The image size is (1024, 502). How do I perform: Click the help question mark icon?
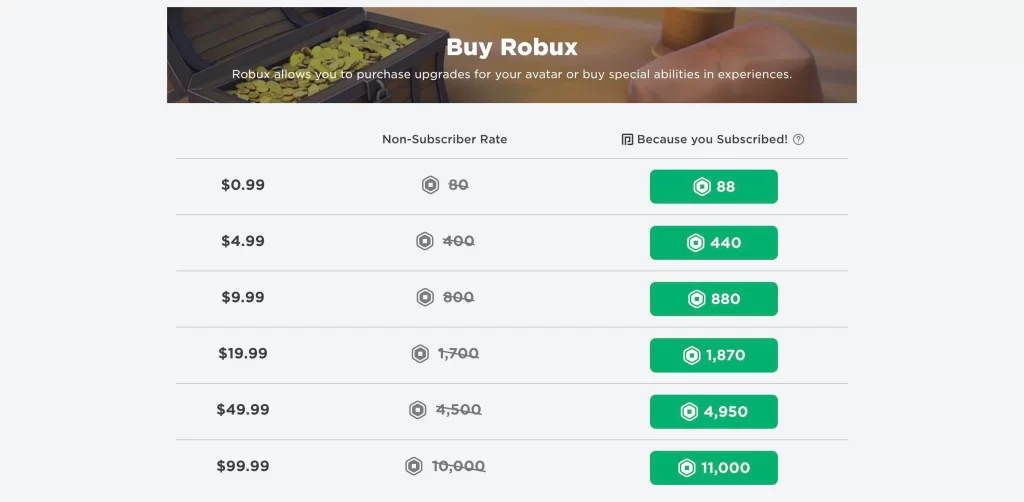(798, 140)
